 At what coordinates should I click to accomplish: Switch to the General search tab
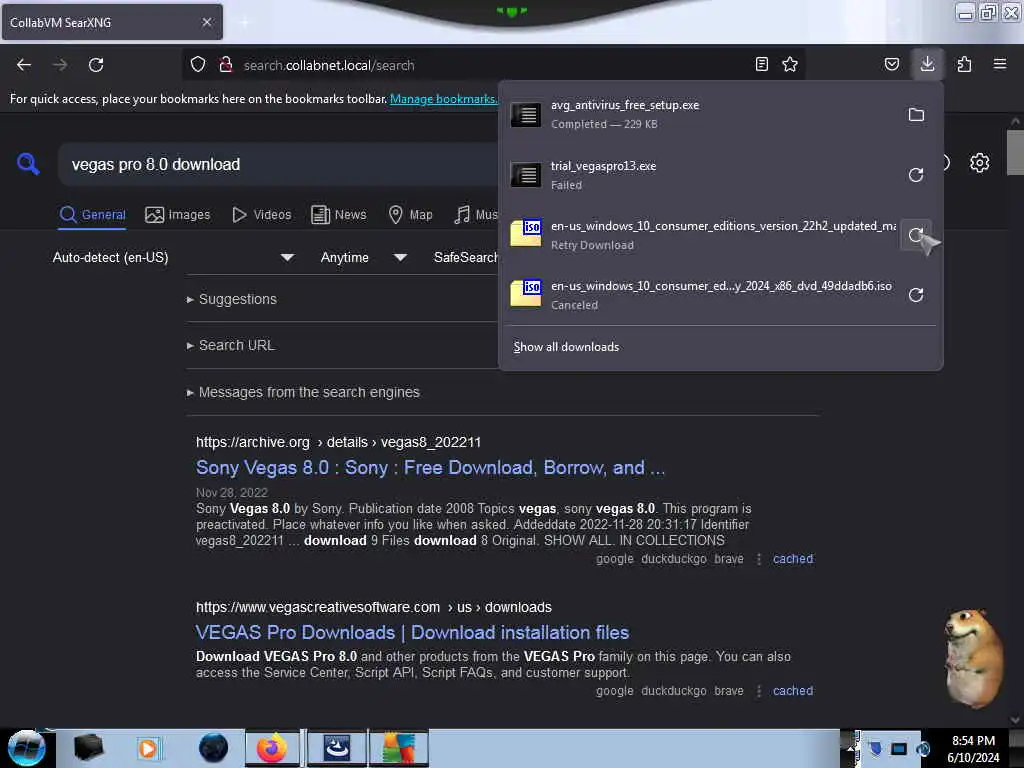coord(92,215)
